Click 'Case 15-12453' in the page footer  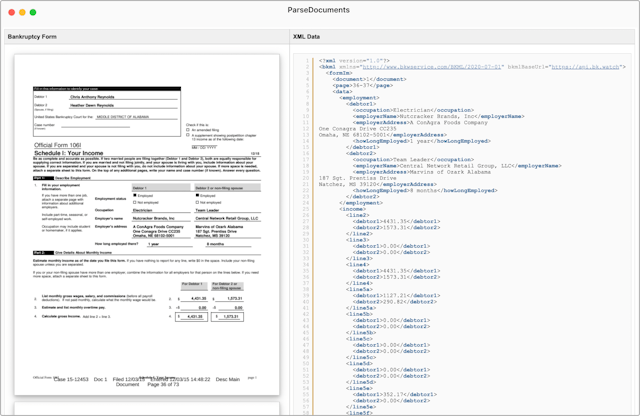click(x=71, y=379)
